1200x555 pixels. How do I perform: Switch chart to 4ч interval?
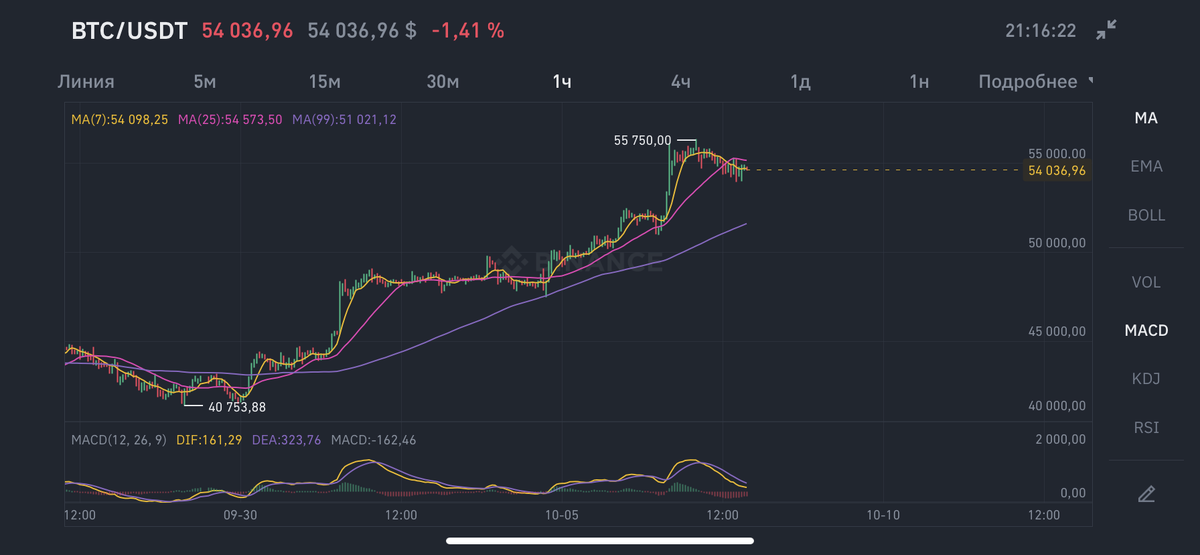(x=681, y=82)
